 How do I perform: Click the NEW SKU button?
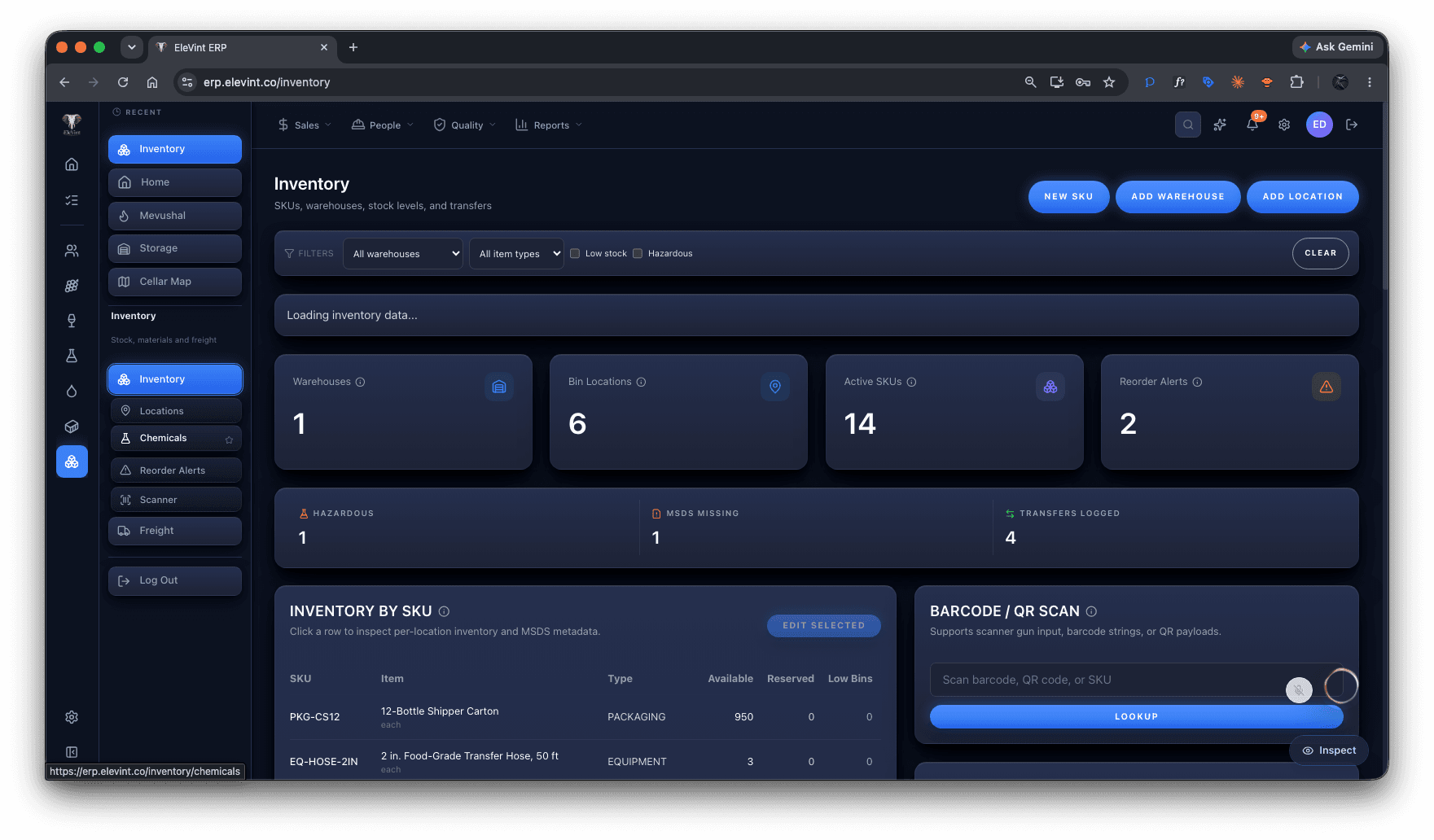(1068, 197)
